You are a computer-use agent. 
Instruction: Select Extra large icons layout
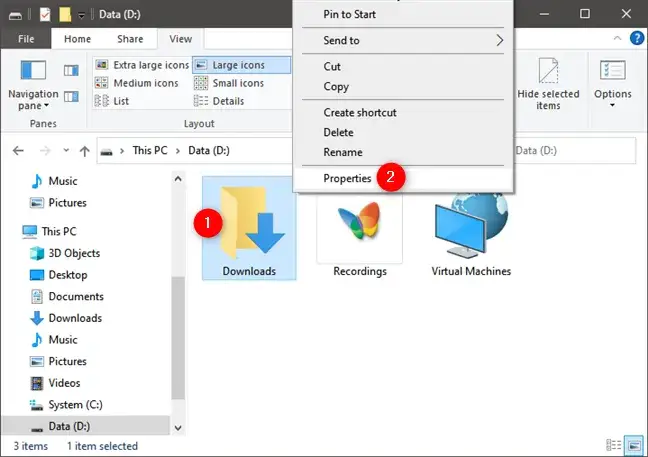142,65
